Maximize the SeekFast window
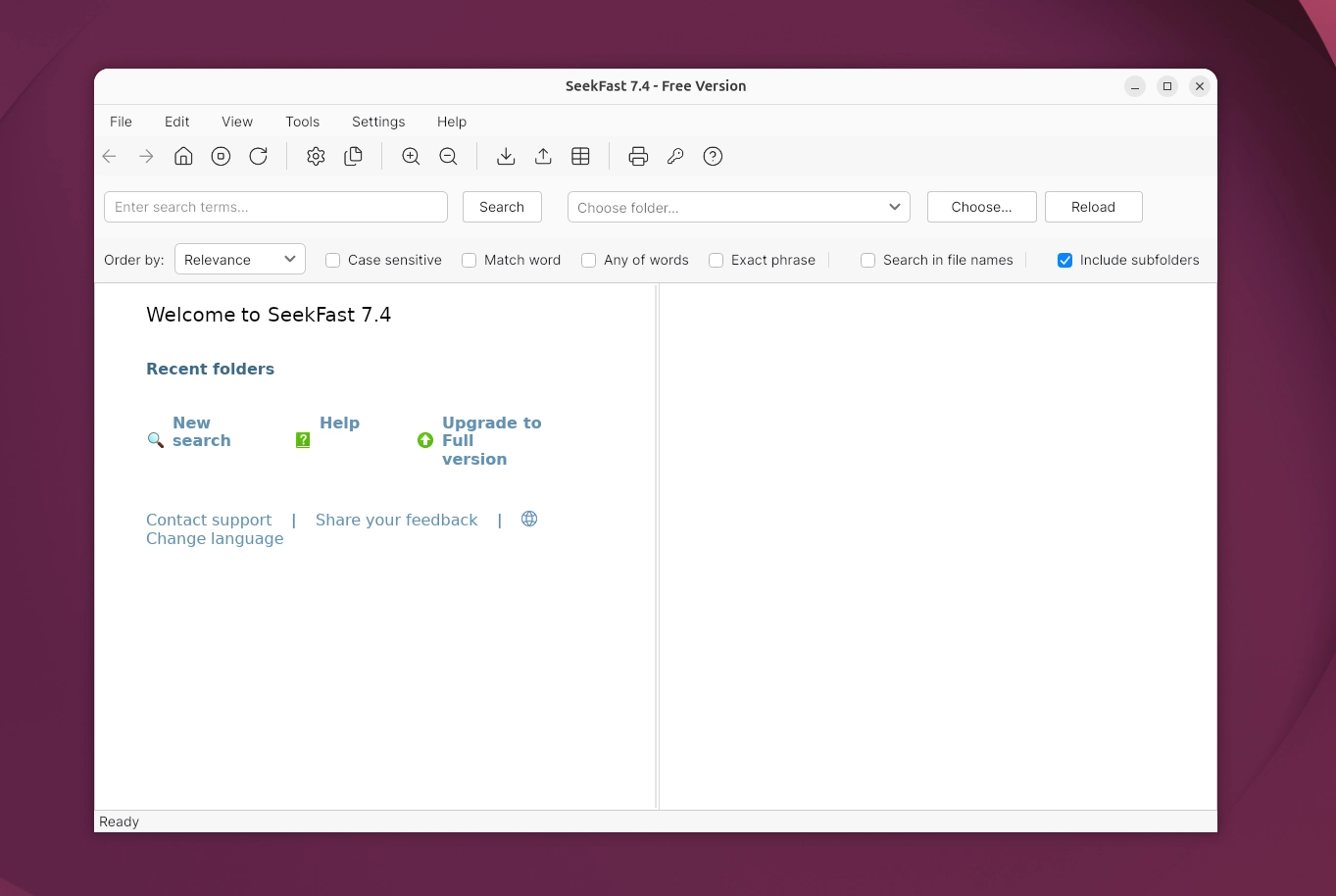Screen dimensions: 1336x896 click(1167, 86)
